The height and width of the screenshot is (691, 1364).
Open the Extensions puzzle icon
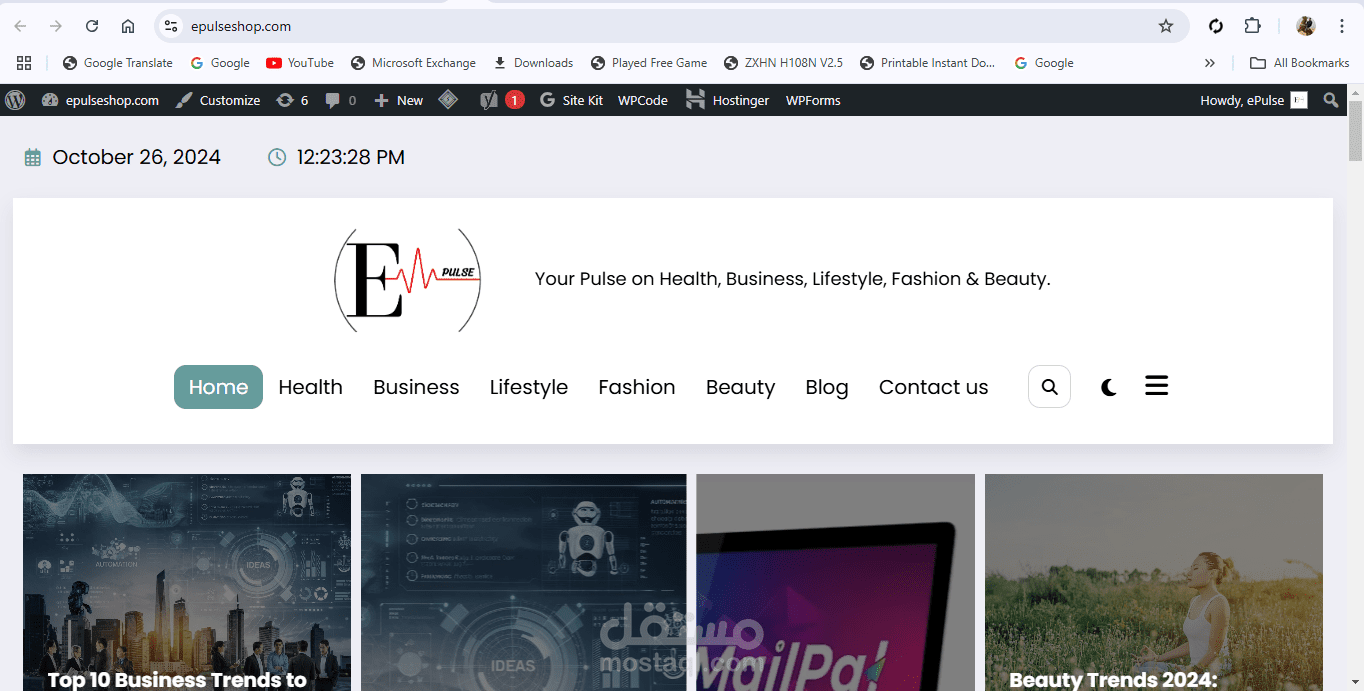click(1252, 26)
